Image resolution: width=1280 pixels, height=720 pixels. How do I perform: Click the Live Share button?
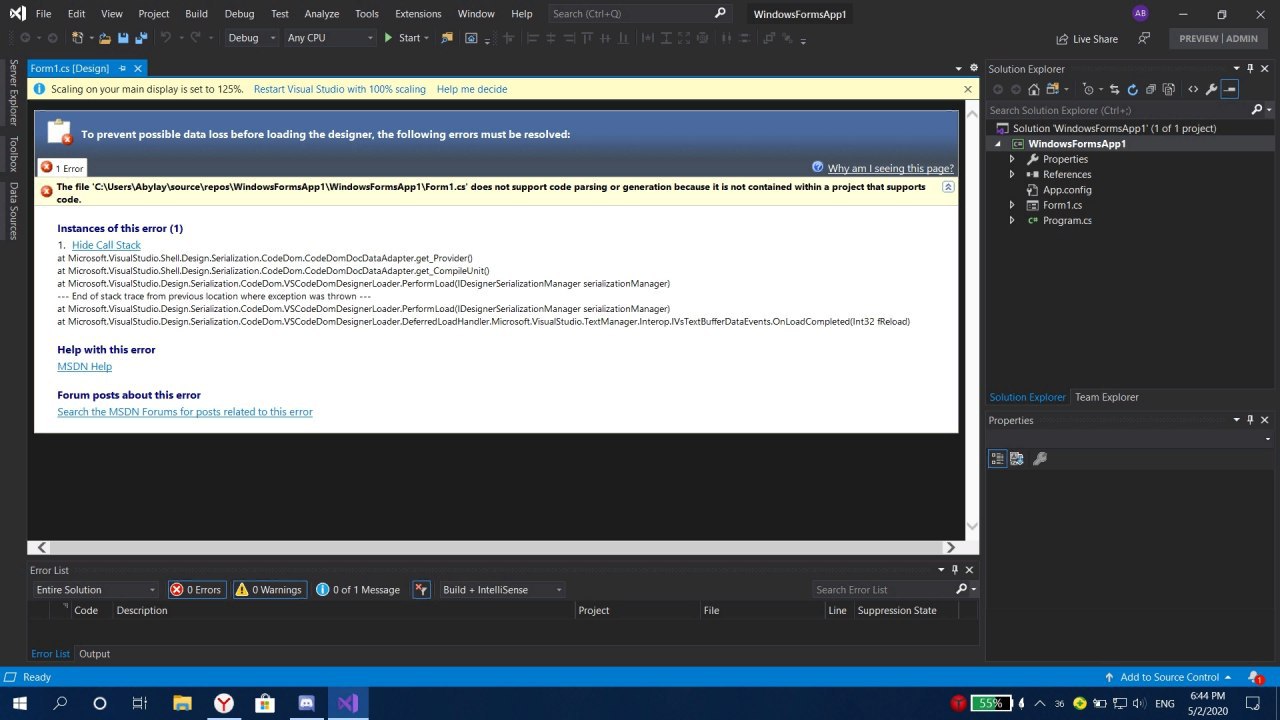(1087, 39)
